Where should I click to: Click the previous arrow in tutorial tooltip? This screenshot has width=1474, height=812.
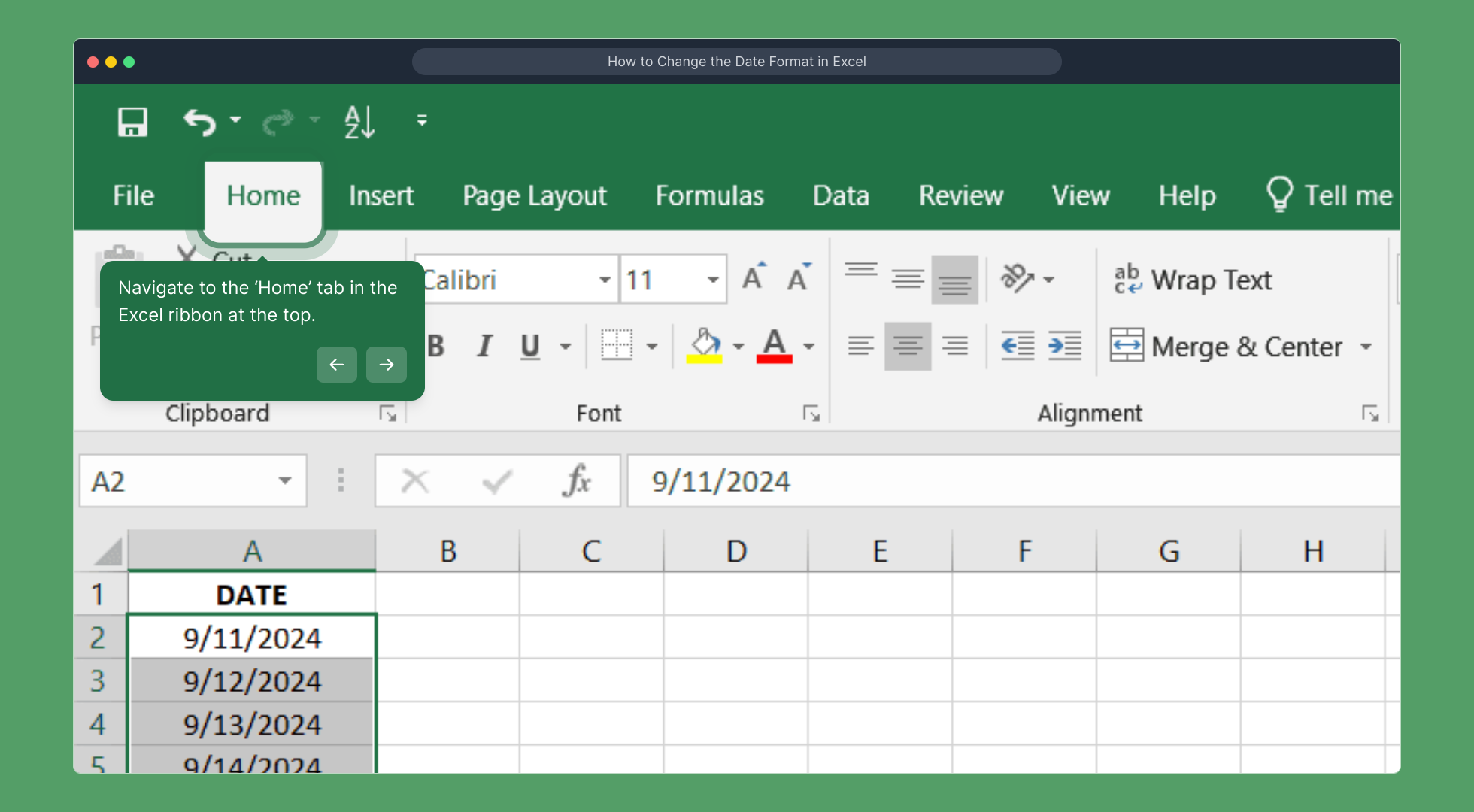pyautogui.click(x=337, y=365)
